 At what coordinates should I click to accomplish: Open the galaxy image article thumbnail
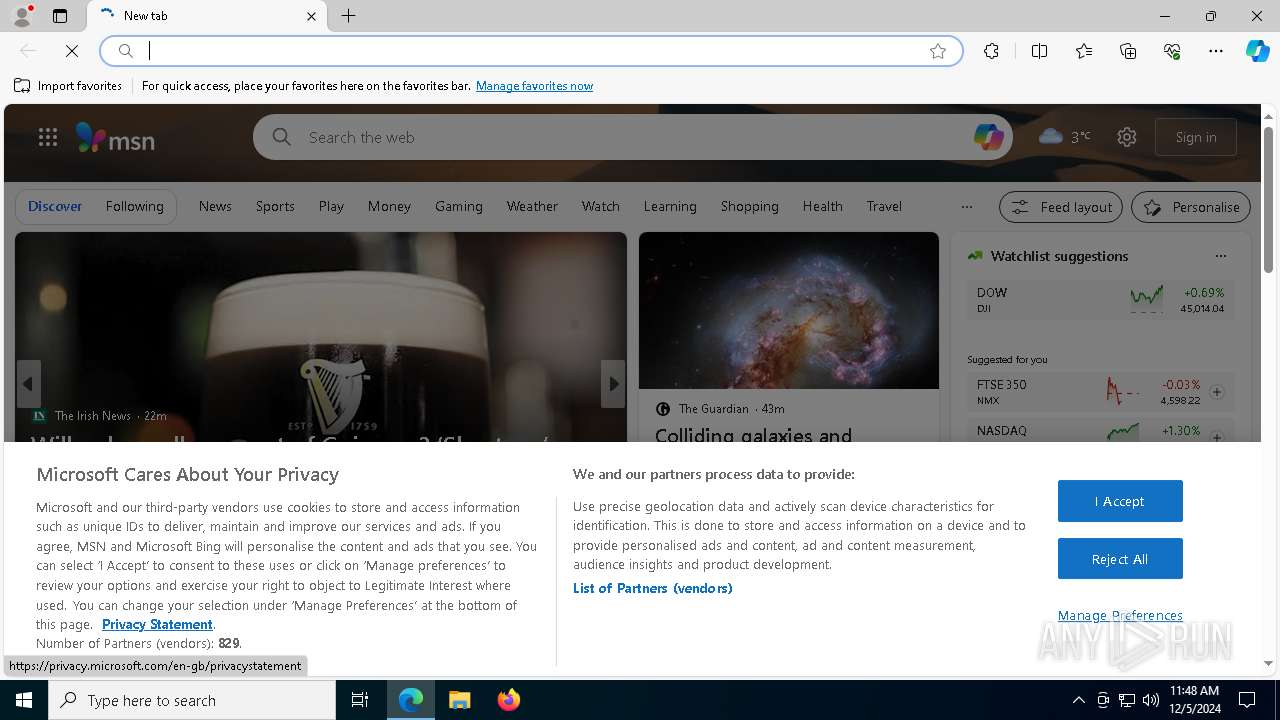coord(789,310)
